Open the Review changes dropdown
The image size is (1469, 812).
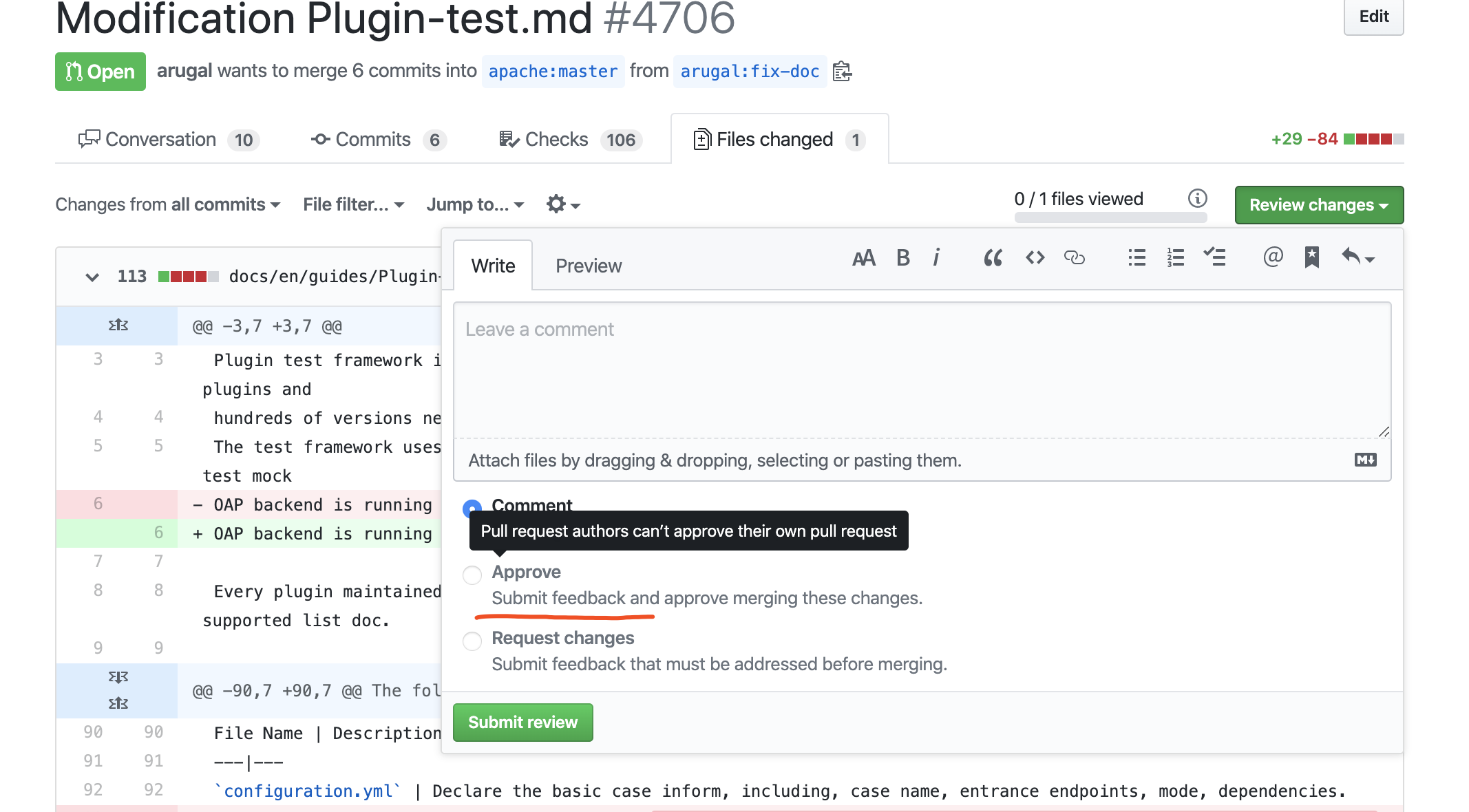pos(1318,205)
